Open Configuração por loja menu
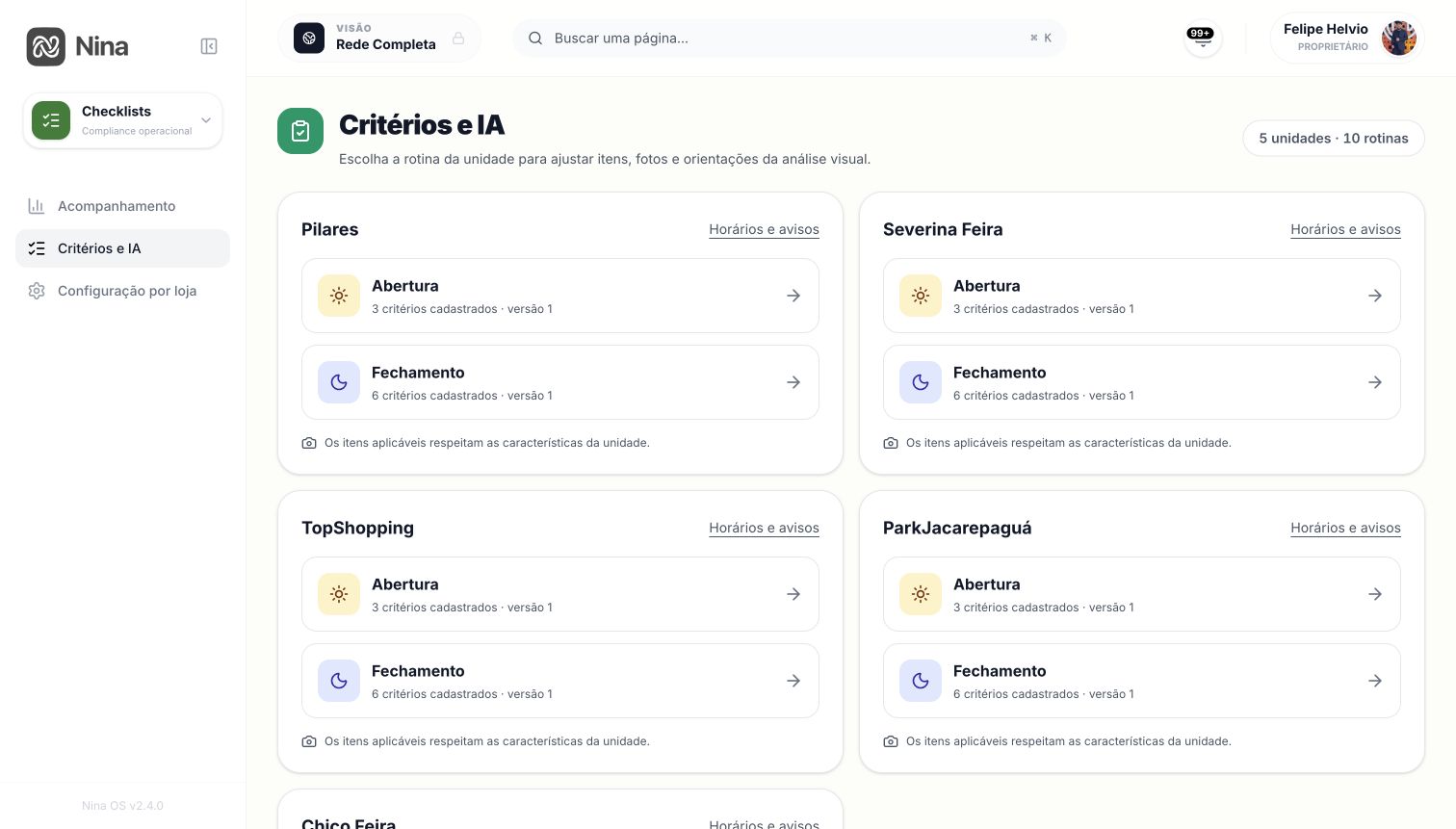Image resolution: width=1456 pixels, height=829 pixels. click(x=122, y=291)
